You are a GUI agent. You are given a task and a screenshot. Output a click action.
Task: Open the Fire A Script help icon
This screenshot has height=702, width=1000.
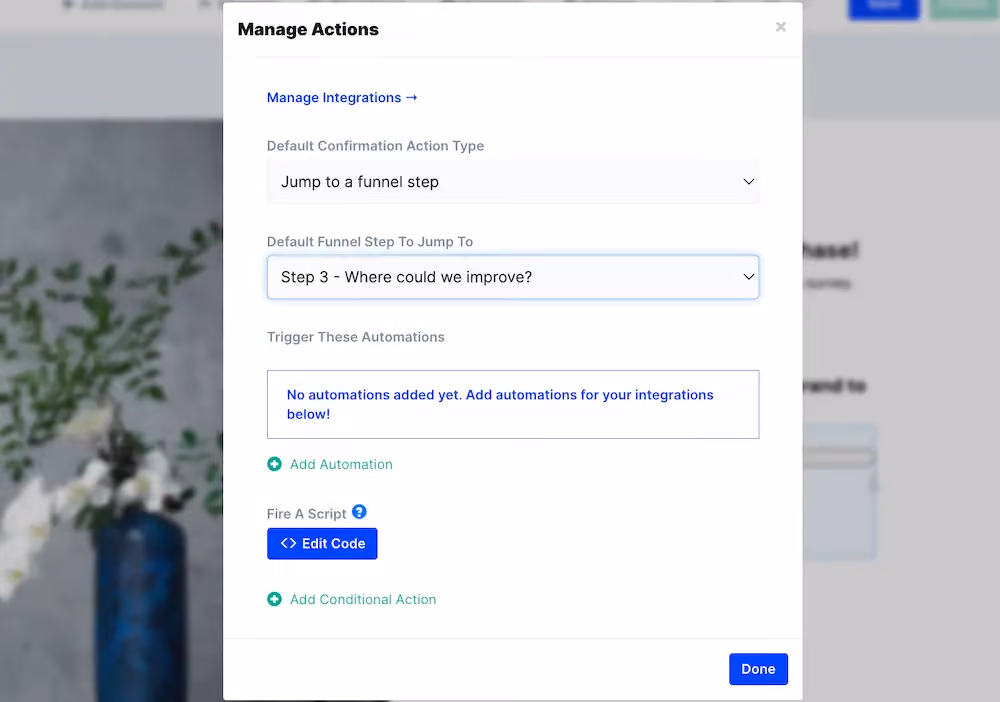click(359, 512)
